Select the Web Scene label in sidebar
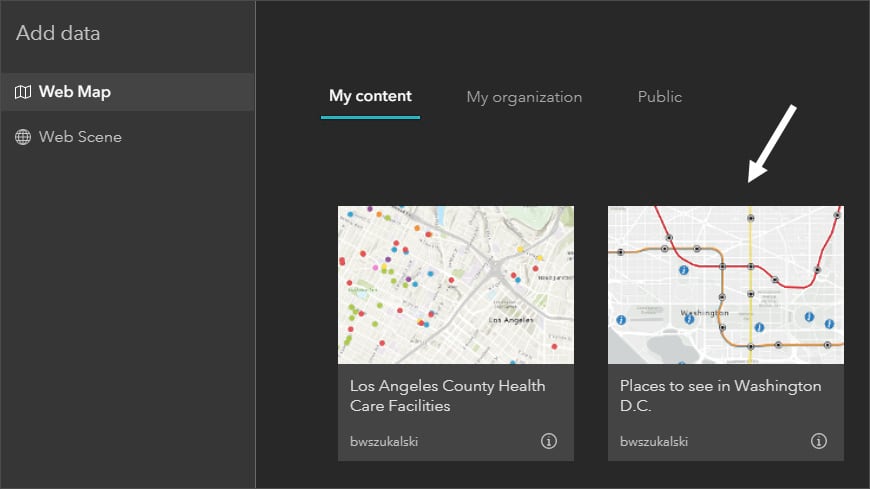 [x=80, y=137]
